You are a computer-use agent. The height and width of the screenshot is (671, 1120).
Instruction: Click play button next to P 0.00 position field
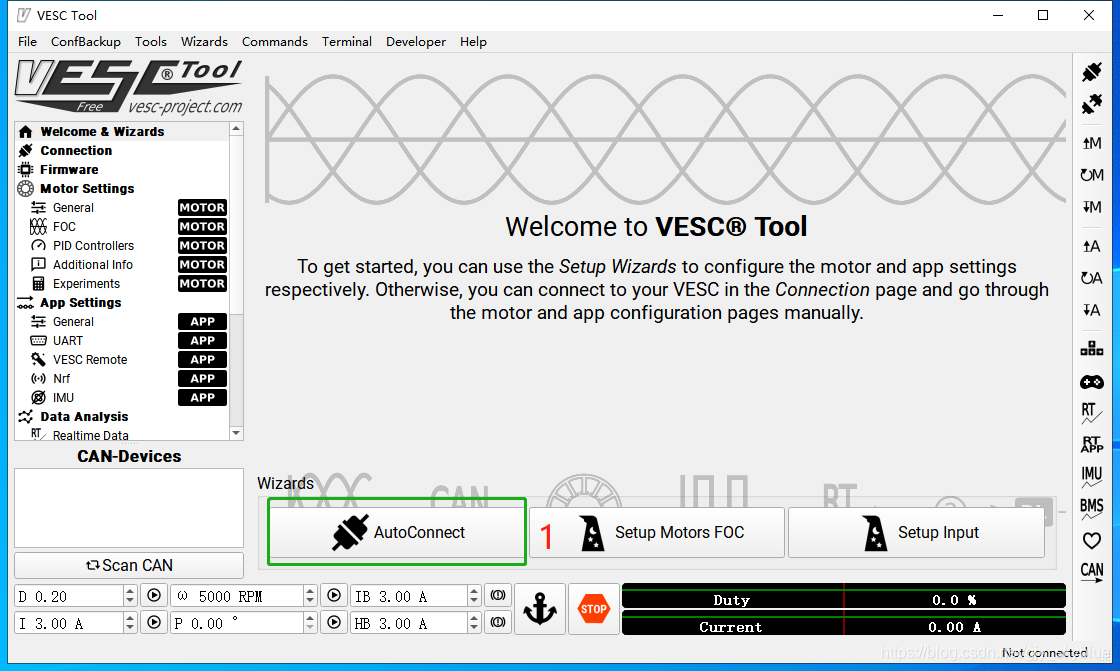[334, 622]
